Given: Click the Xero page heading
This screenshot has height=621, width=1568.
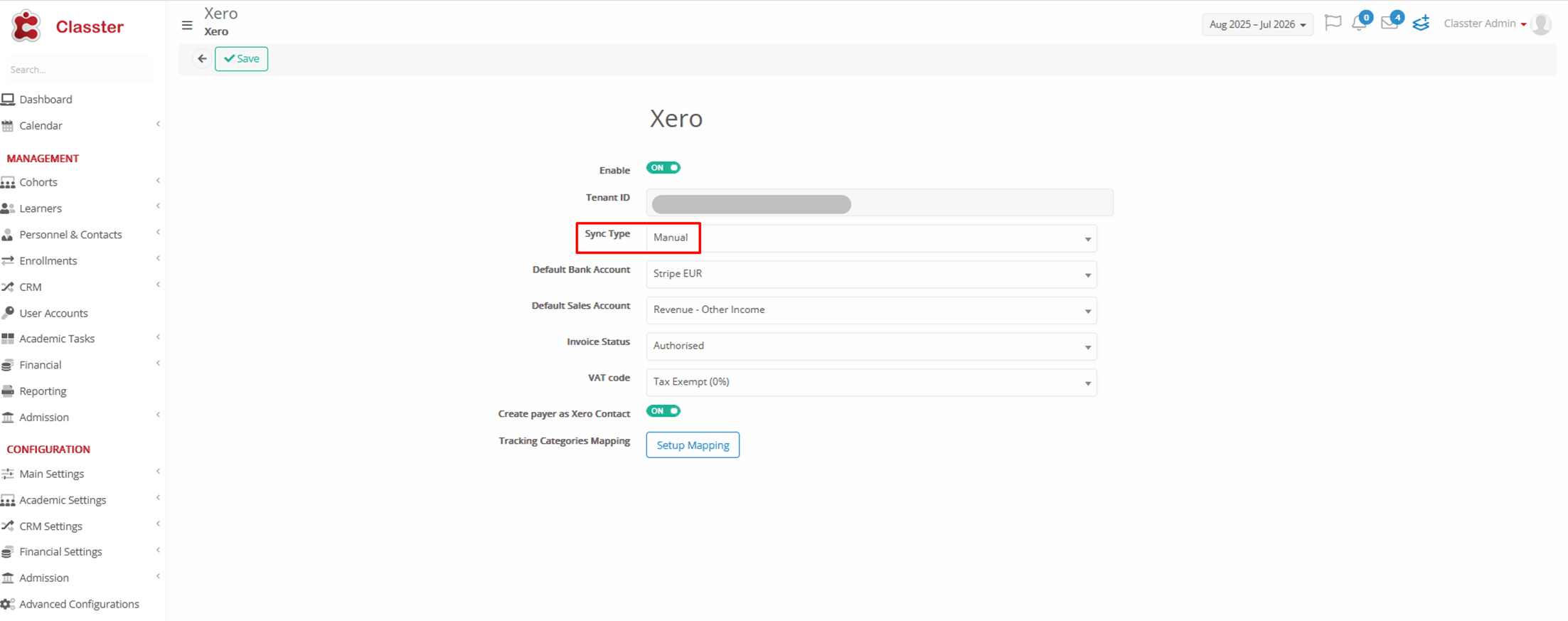Looking at the screenshot, I should tap(676, 118).
